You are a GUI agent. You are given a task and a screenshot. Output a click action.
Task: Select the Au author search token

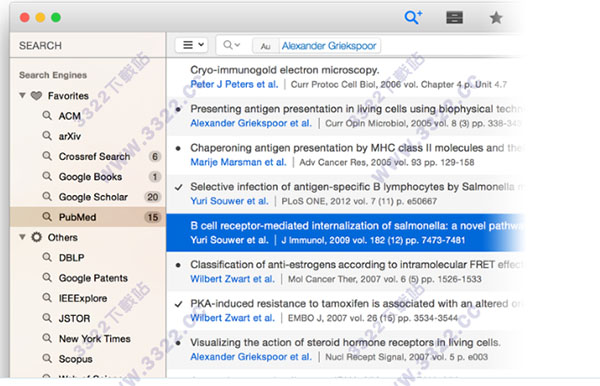click(x=266, y=46)
